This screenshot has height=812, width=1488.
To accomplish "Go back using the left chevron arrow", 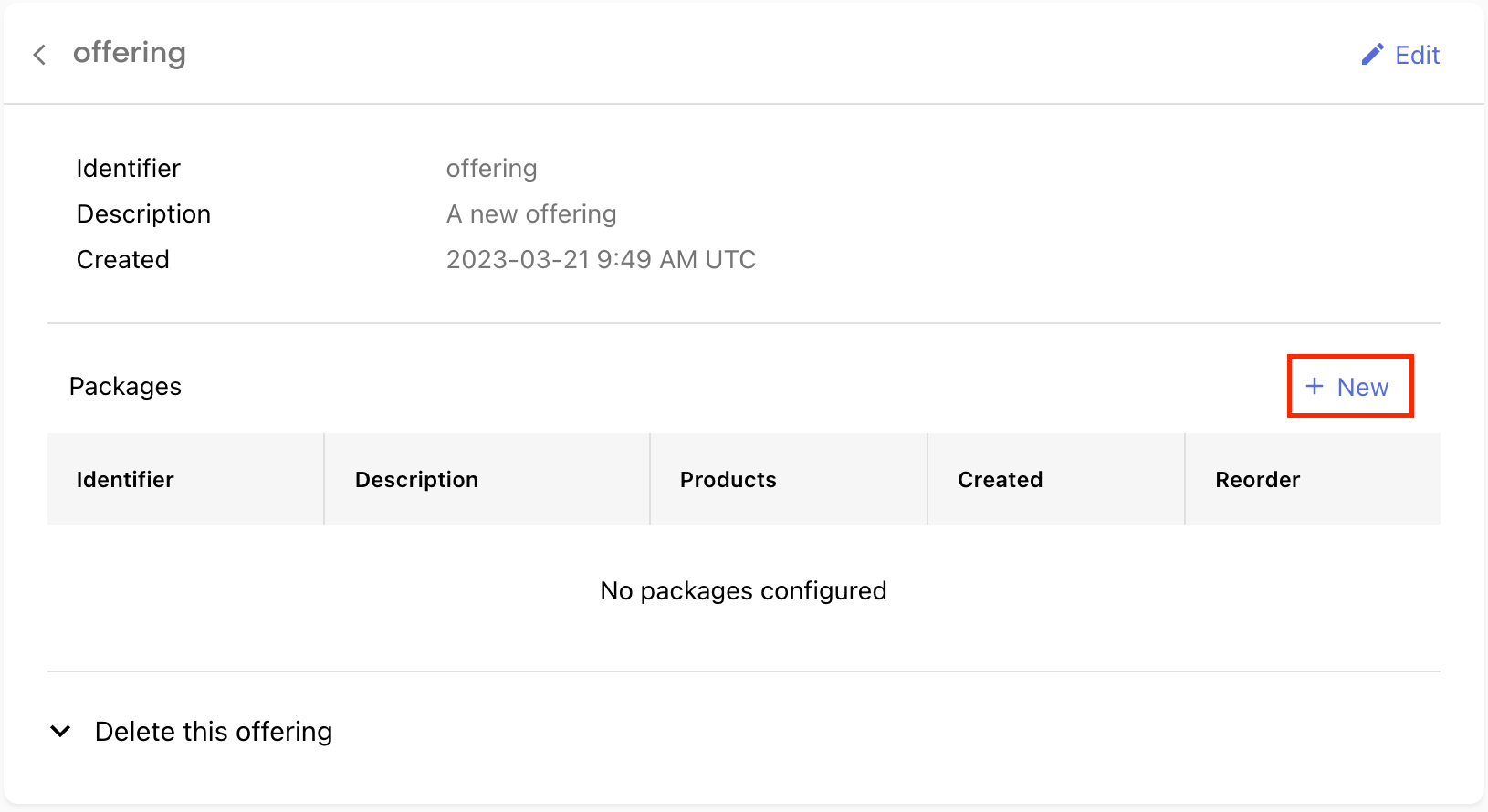I will click(x=39, y=55).
